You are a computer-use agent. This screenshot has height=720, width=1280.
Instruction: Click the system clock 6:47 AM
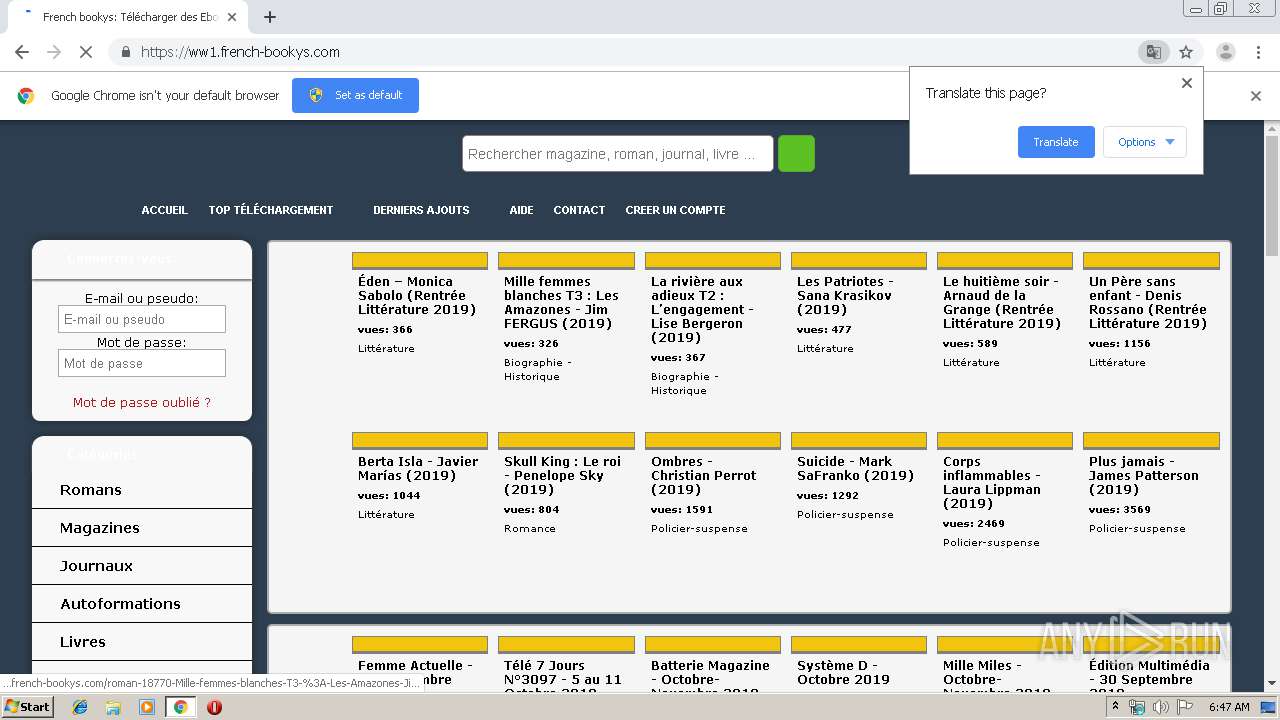pos(1229,707)
